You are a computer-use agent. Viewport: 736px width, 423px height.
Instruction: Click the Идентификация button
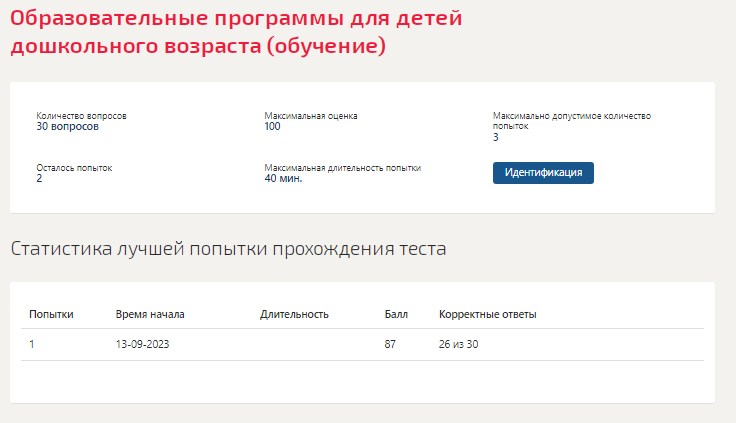[x=543, y=173]
